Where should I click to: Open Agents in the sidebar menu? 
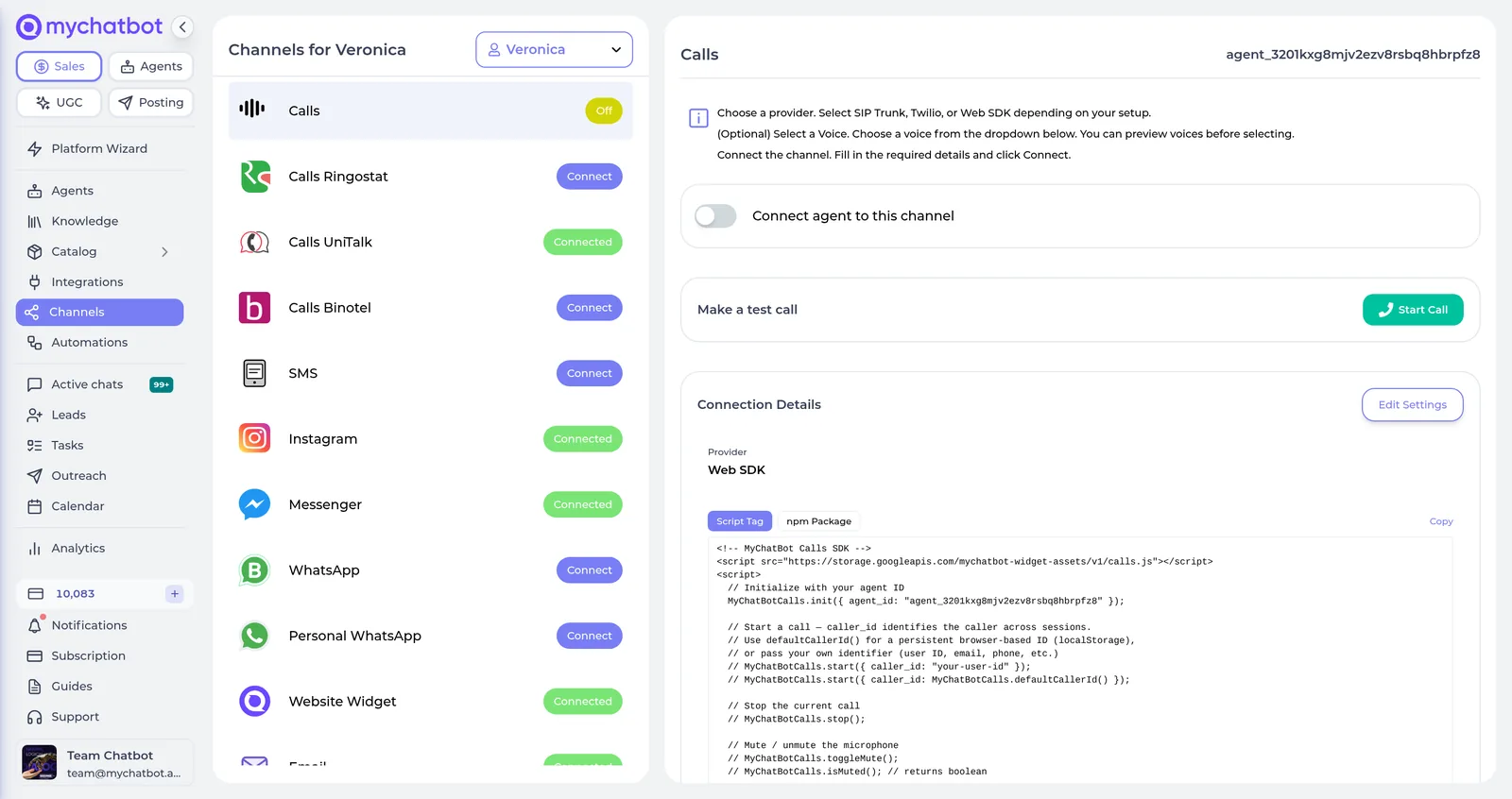(x=72, y=191)
